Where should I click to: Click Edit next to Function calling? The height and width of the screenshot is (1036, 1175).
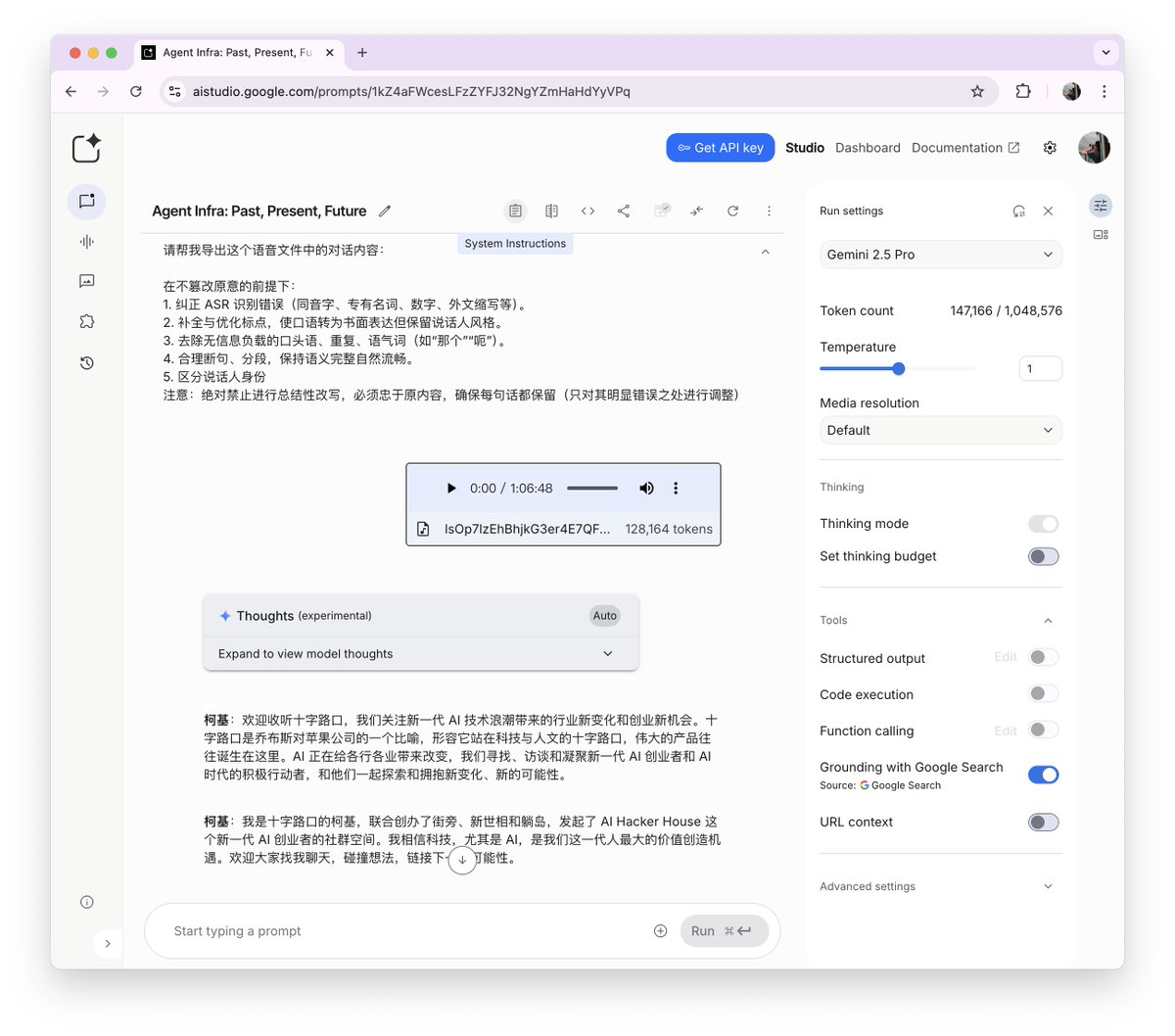point(1006,730)
